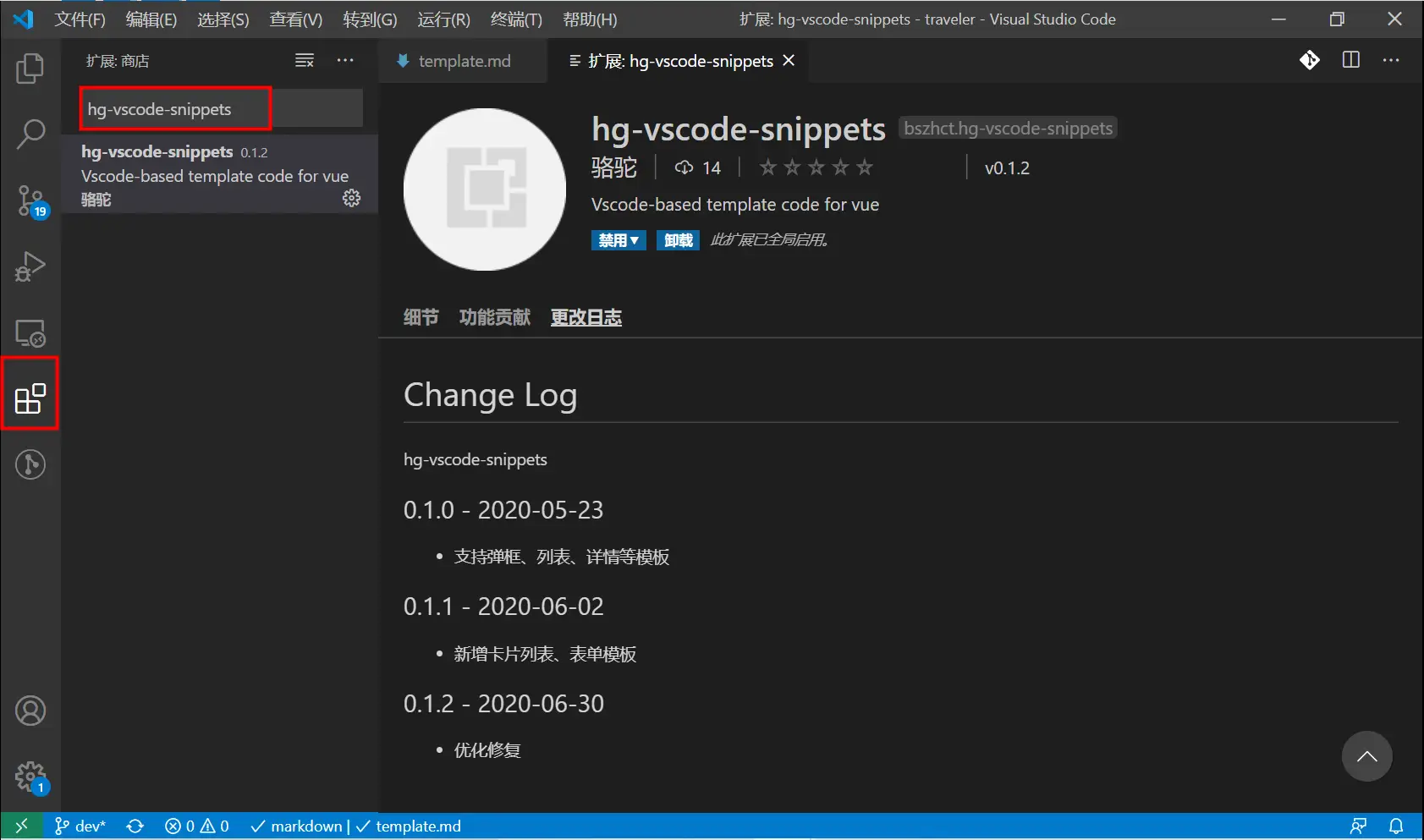
Task: Click the extensions search input field
Action: pyautogui.click(x=221, y=108)
